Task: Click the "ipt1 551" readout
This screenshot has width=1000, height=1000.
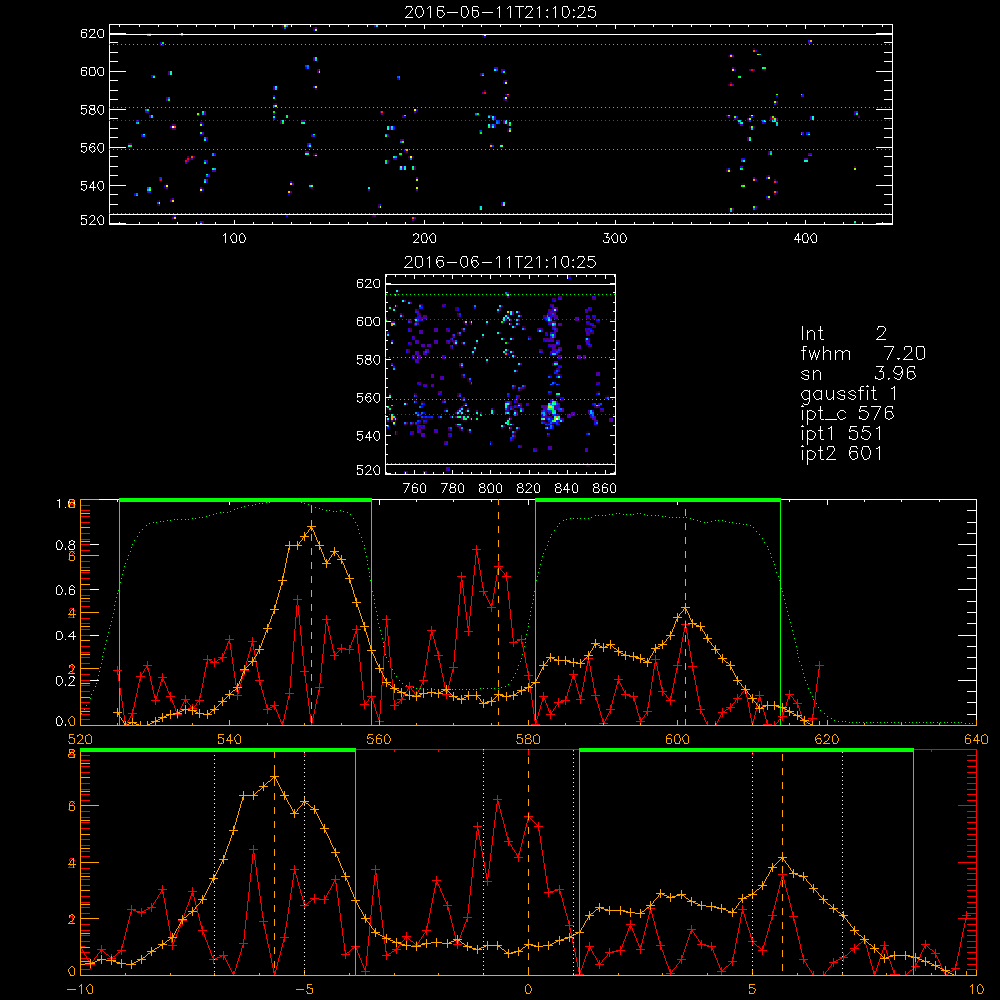Action: pyautogui.click(x=841, y=434)
